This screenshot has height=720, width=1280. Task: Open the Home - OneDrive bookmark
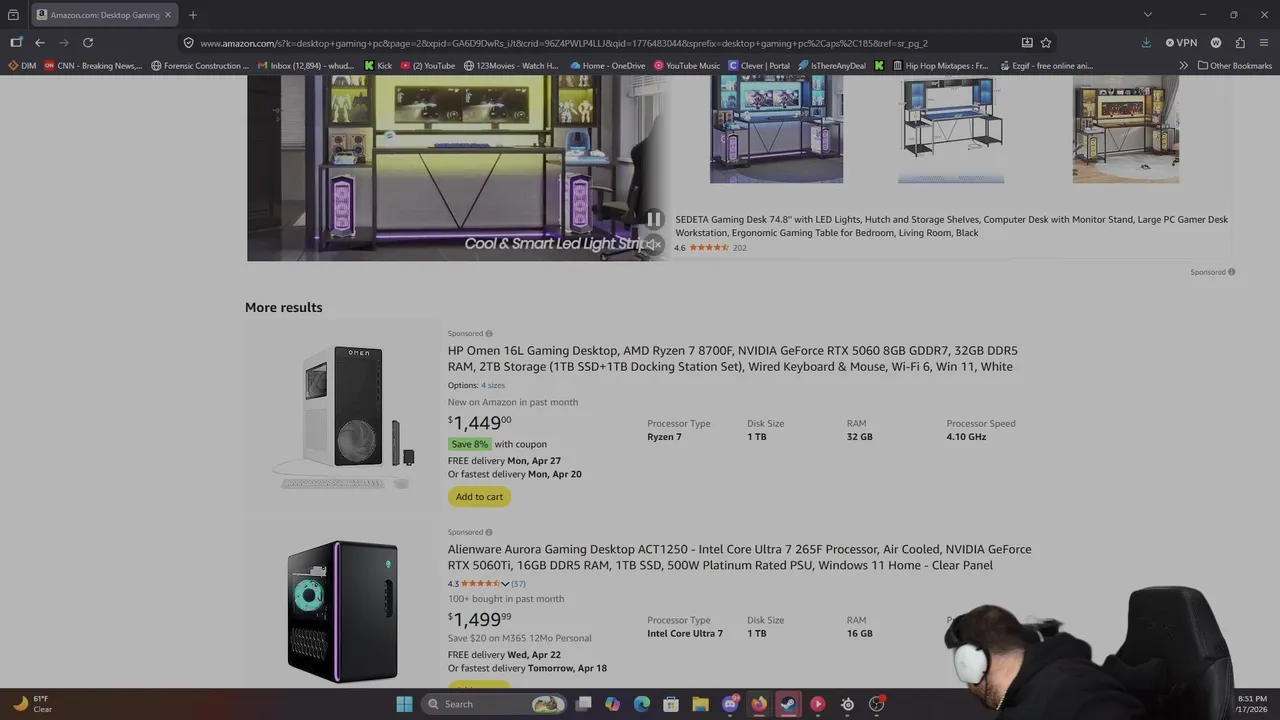click(608, 66)
